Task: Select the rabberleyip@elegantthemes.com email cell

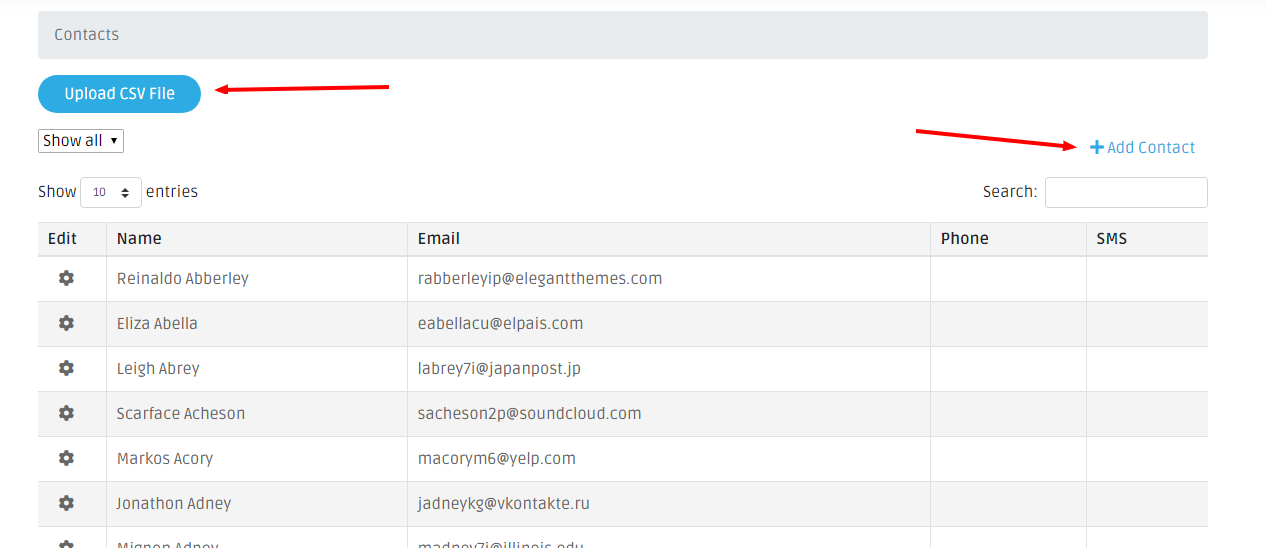Action: (540, 278)
